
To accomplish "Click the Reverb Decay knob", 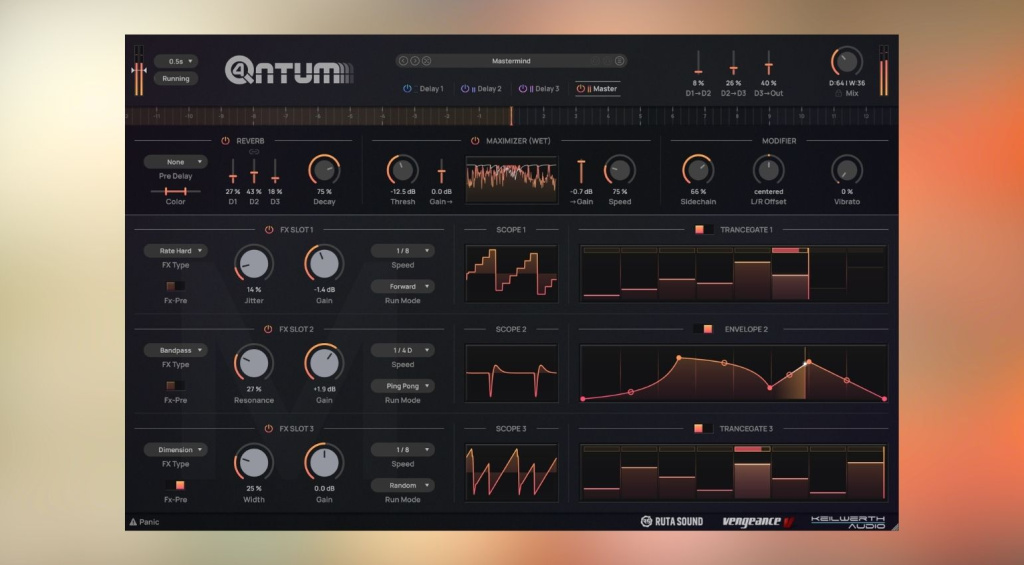I will (x=325, y=170).
